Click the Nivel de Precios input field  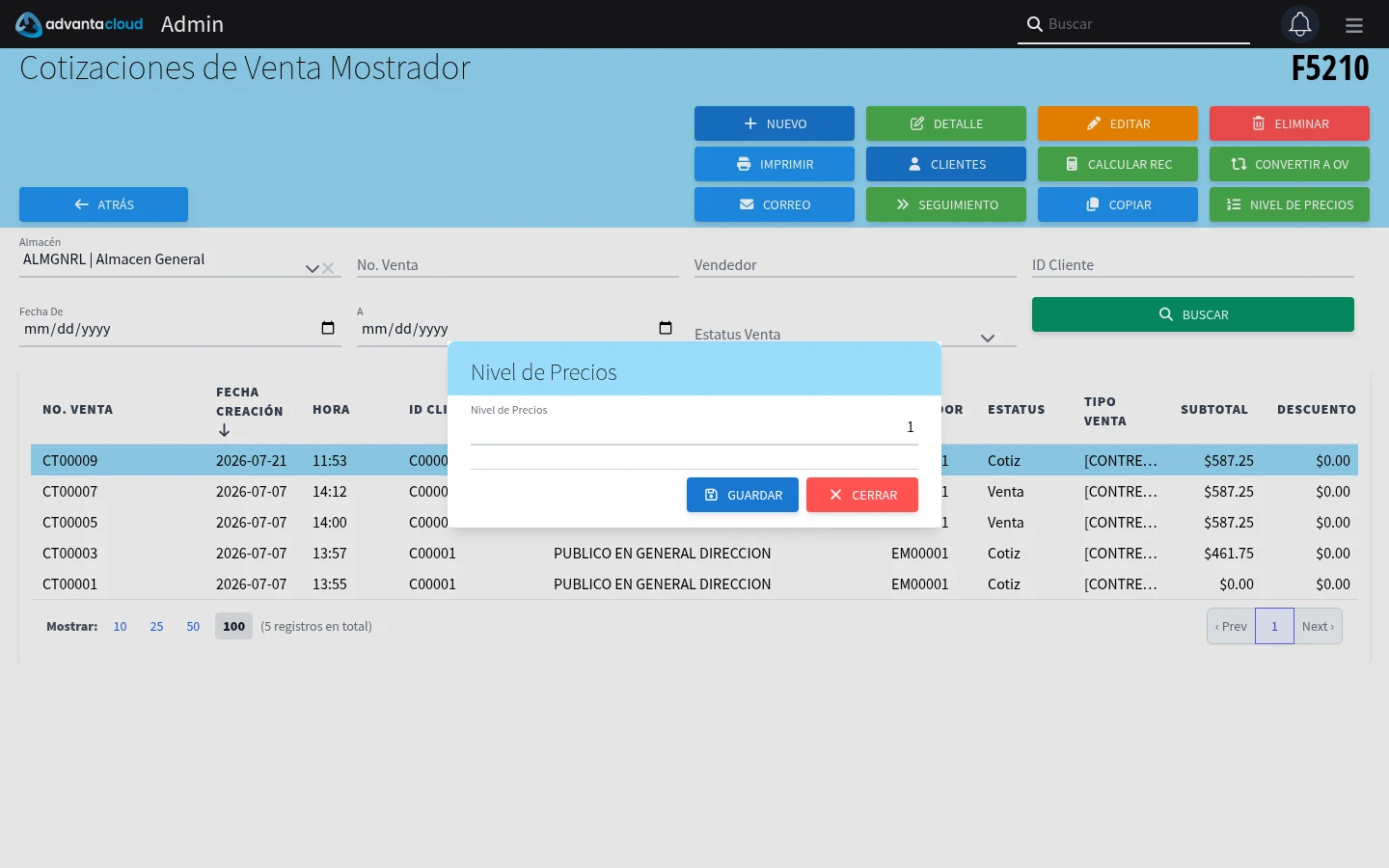click(x=694, y=427)
